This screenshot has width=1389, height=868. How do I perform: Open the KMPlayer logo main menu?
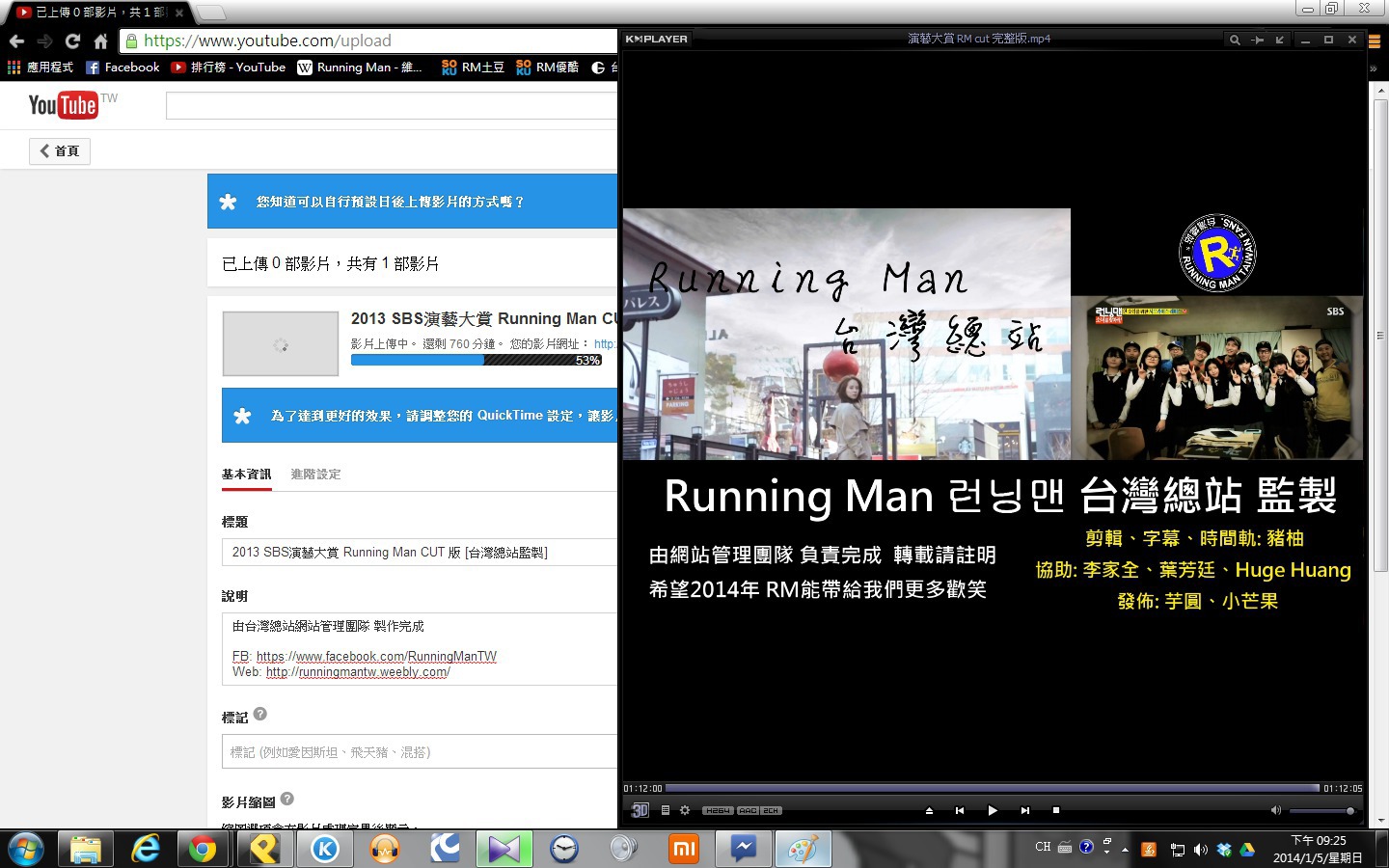tap(656, 40)
